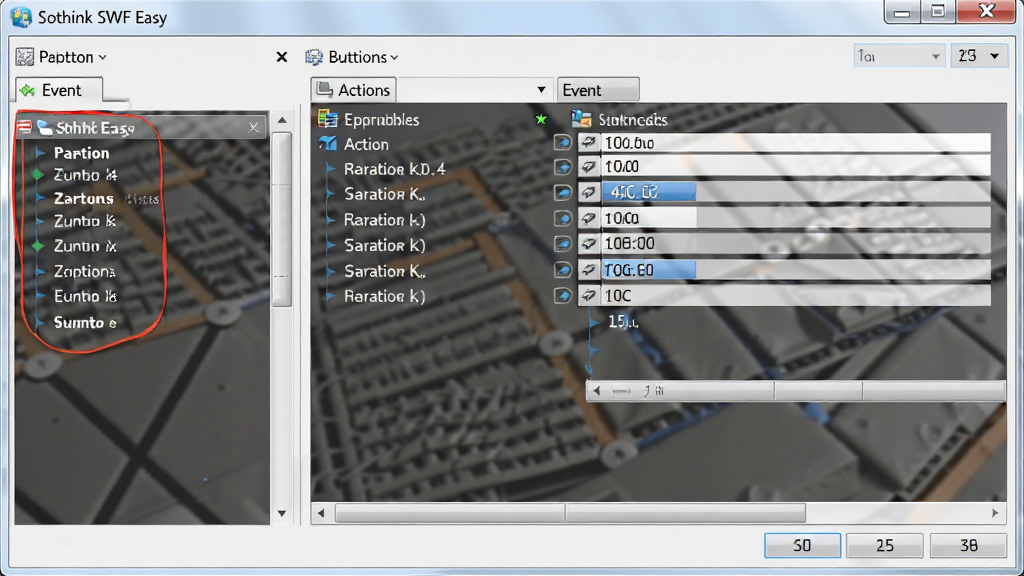Screen dimensions: 1024x576
Task: Select the Event tab right of Actions dropdown
Action: [x=598, y=89]
